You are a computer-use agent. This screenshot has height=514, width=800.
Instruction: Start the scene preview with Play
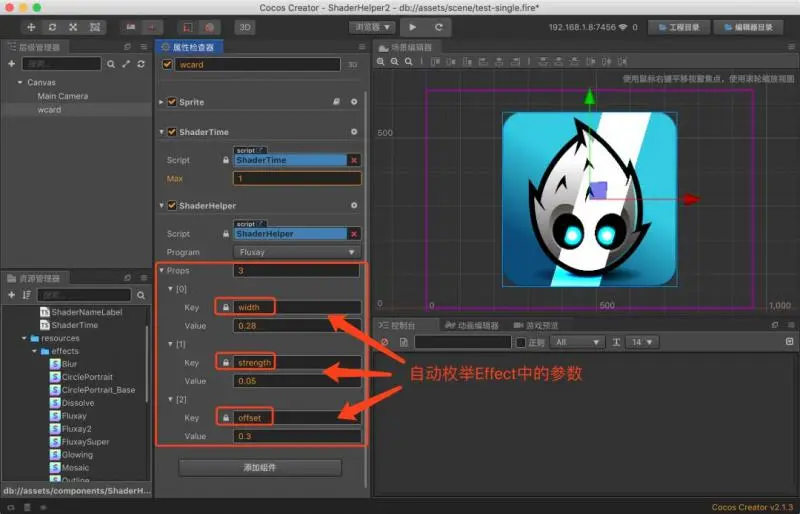tap(413, 27)
